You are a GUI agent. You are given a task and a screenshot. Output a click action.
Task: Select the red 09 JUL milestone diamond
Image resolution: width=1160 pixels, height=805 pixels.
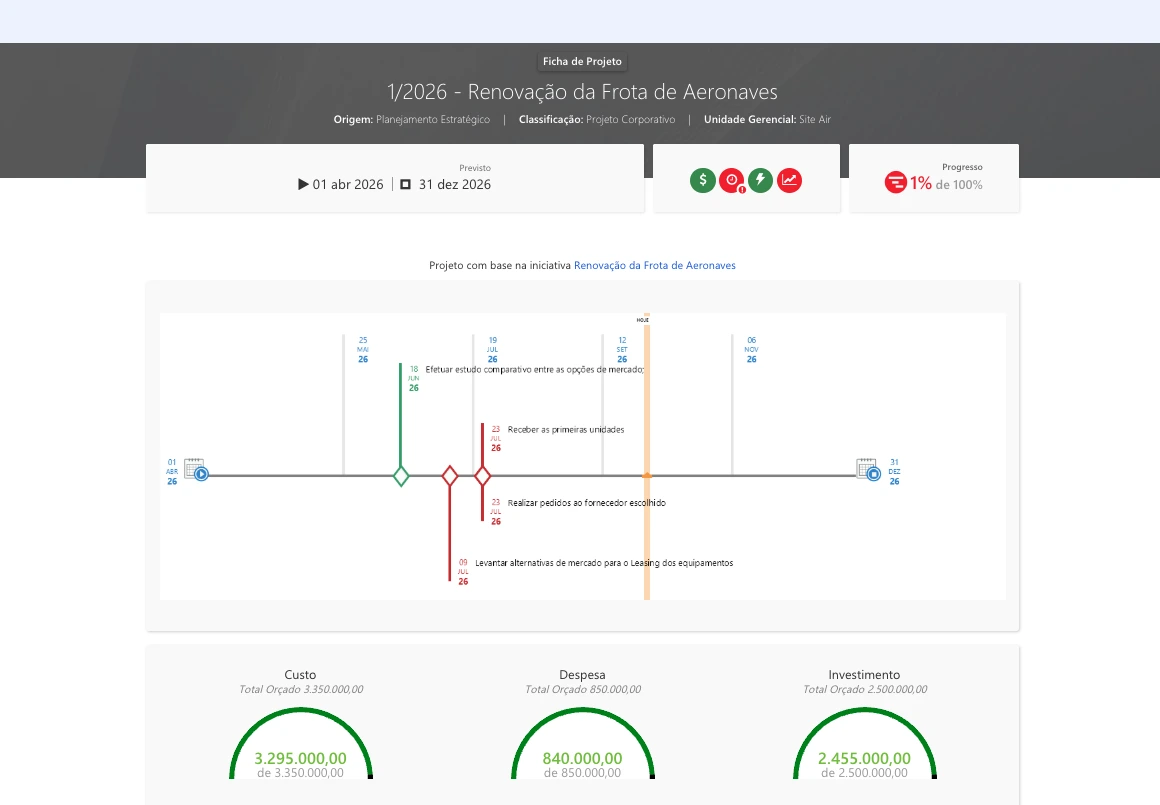click(450, 476)
